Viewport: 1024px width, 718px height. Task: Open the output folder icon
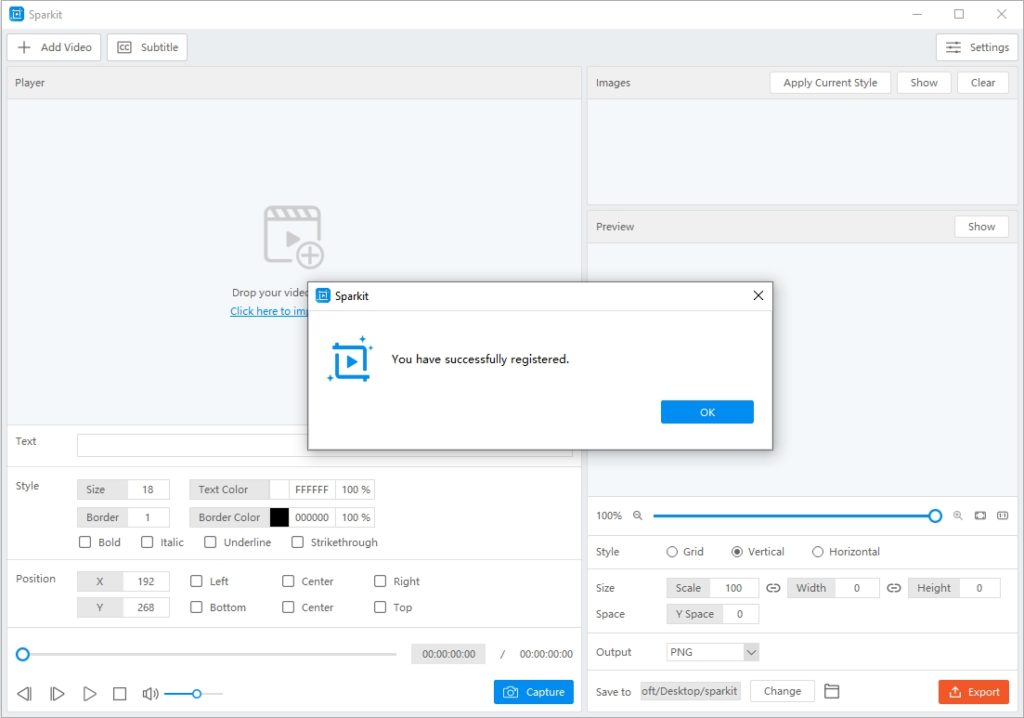[831, 691]
